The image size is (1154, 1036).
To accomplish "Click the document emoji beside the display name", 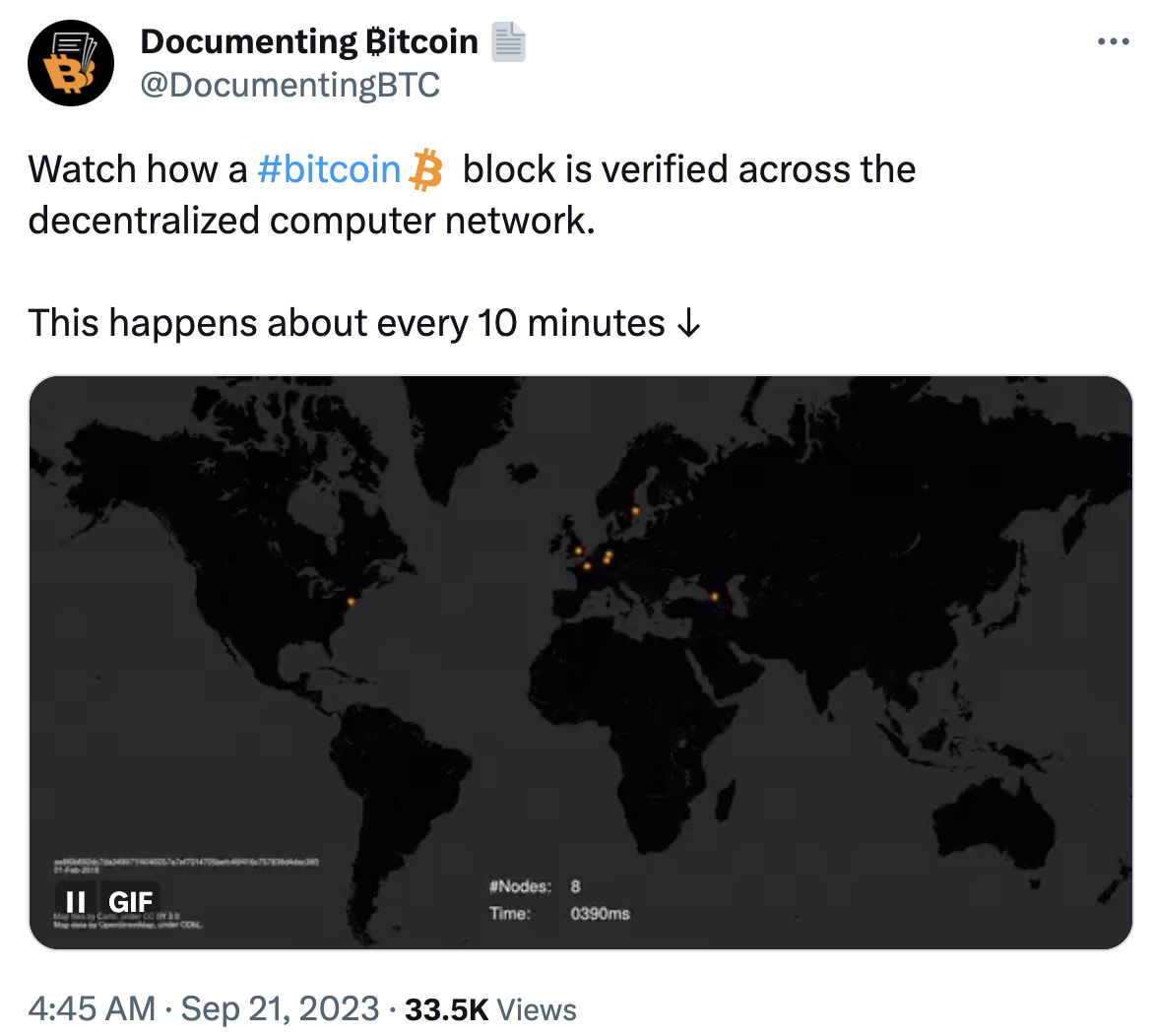I will point(509,41).
